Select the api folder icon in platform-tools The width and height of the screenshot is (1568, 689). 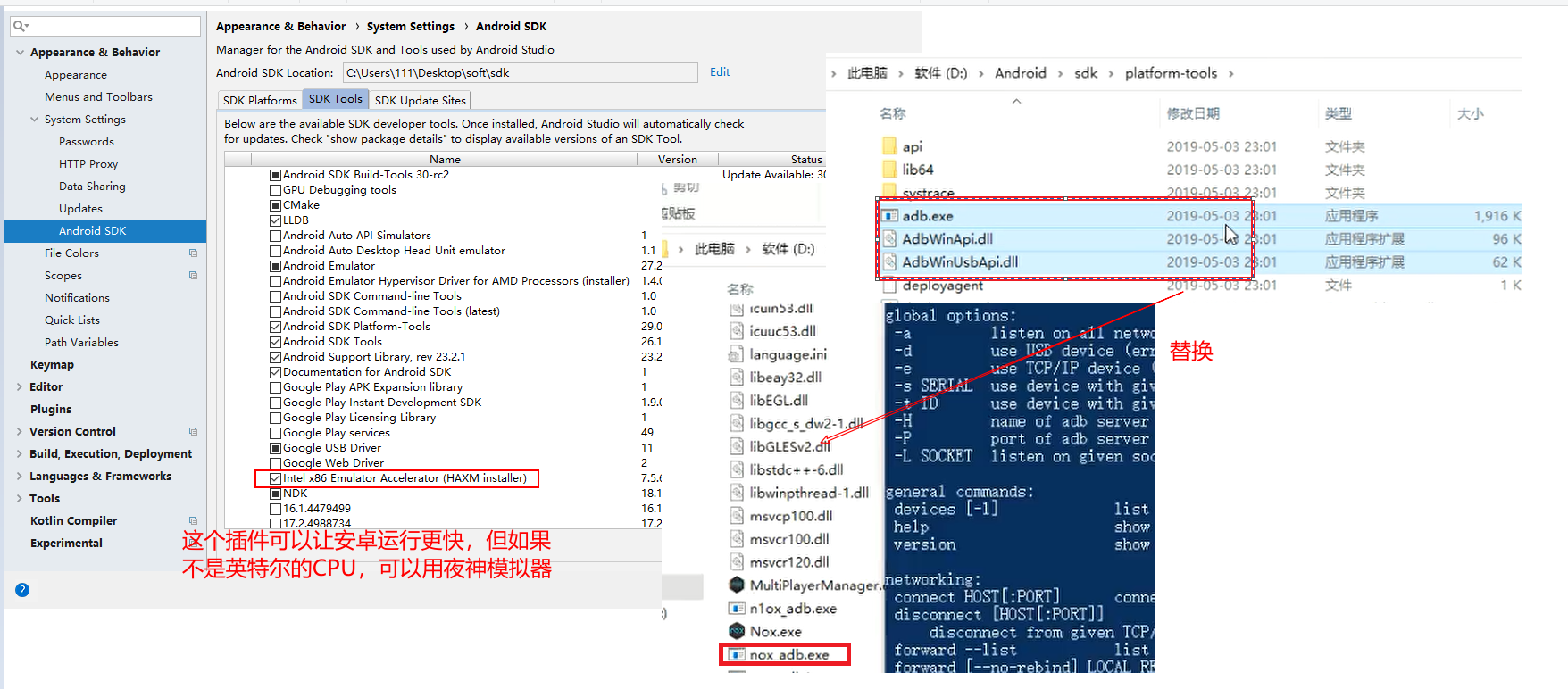pyautogui.click(x=889, y=146)
